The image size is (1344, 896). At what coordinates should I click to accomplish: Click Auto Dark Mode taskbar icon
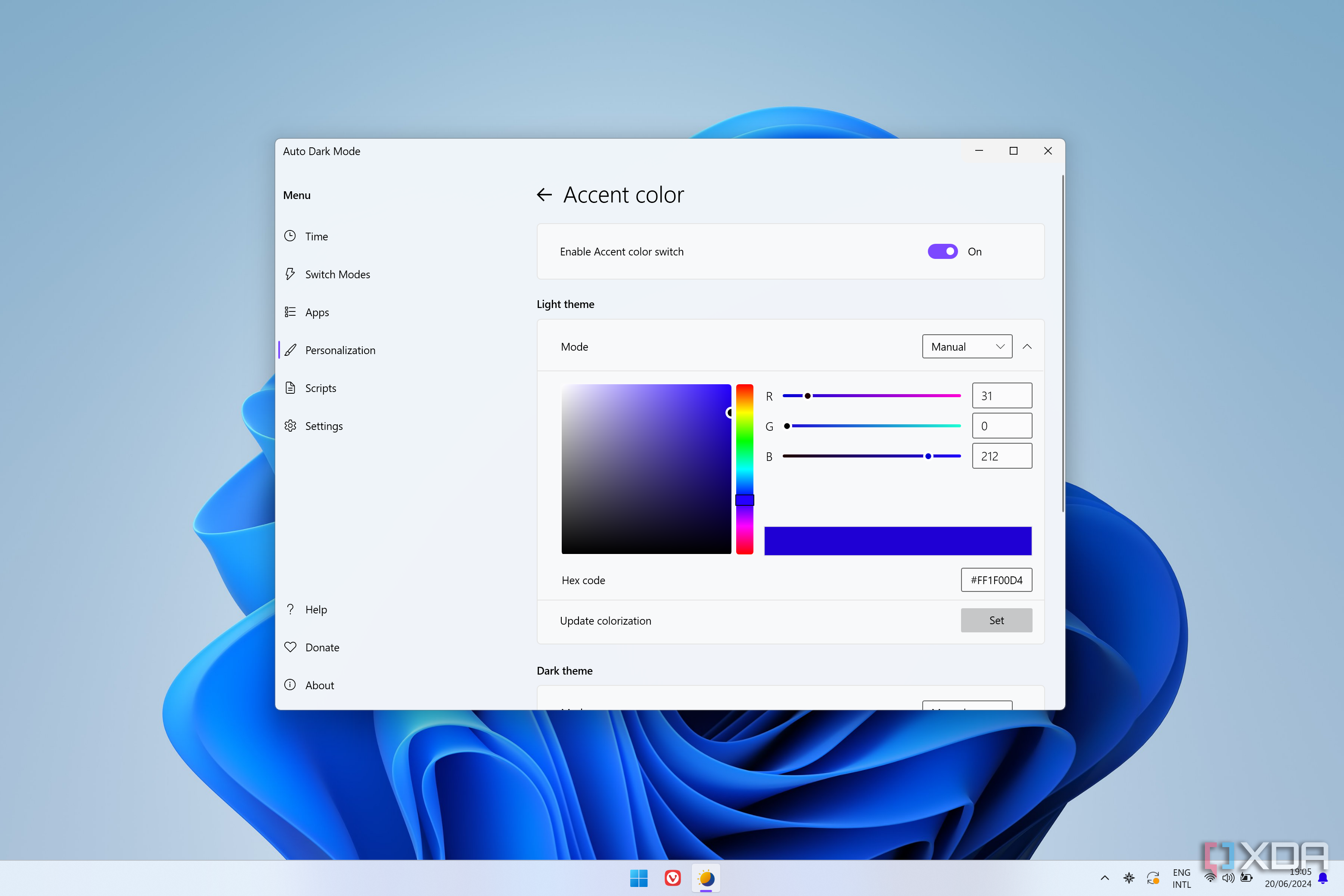click(x=706, y=878)
